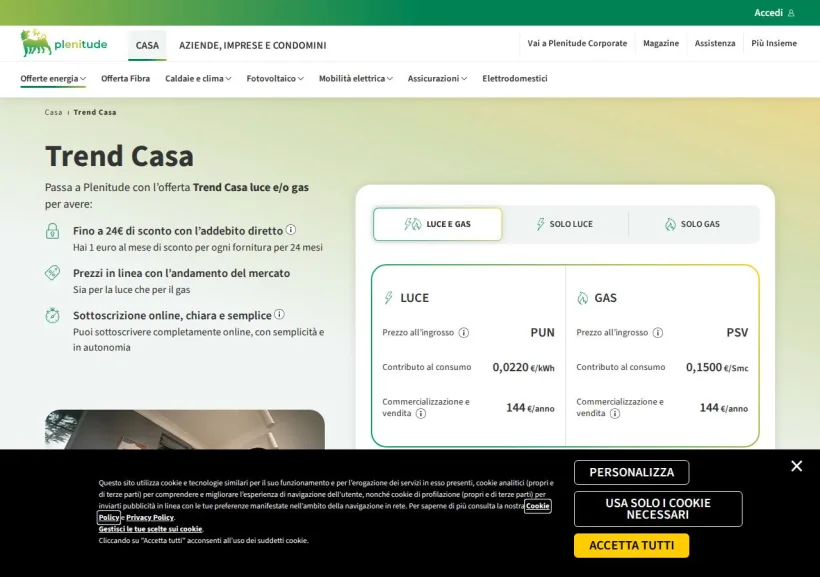Click the Trend Casa page heading
The image size is (820, 577).
(119, 156)
